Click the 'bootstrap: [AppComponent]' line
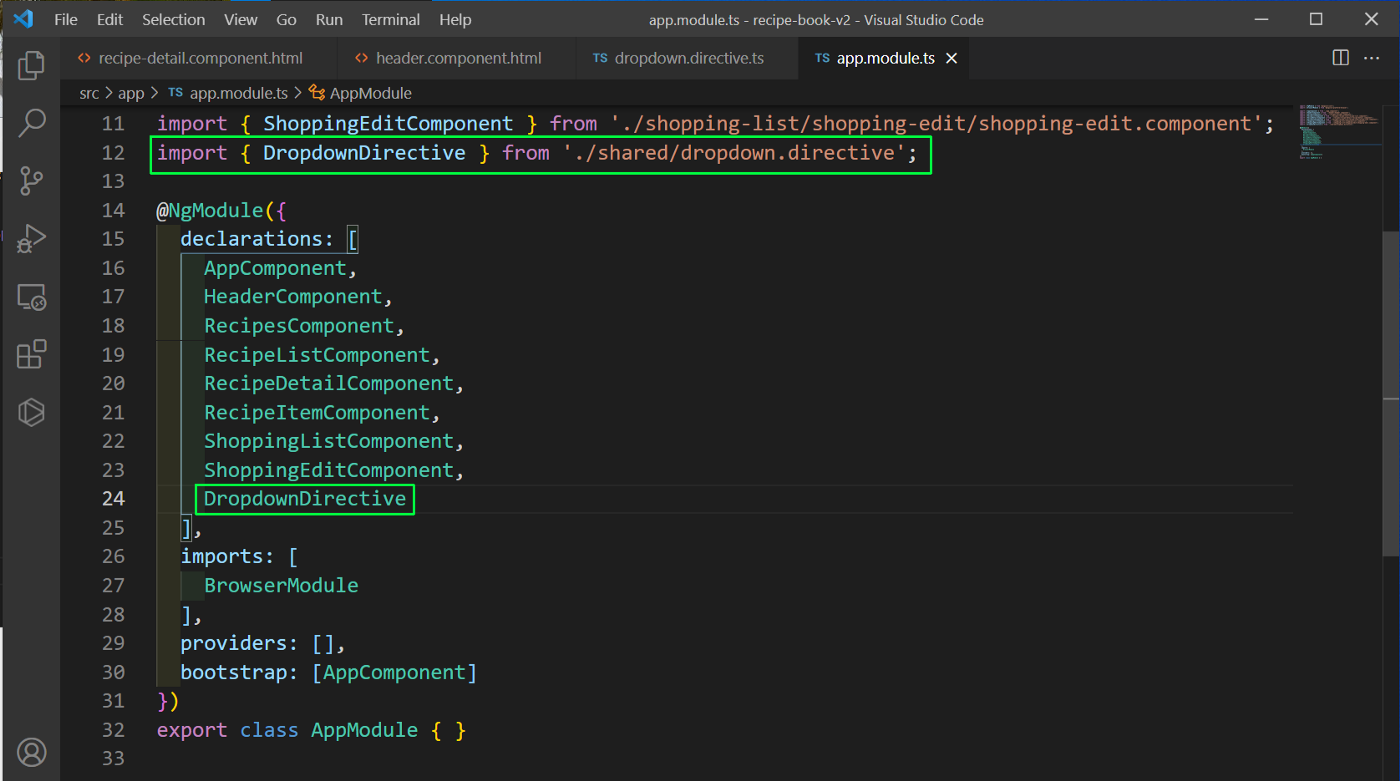 [329, 672]
